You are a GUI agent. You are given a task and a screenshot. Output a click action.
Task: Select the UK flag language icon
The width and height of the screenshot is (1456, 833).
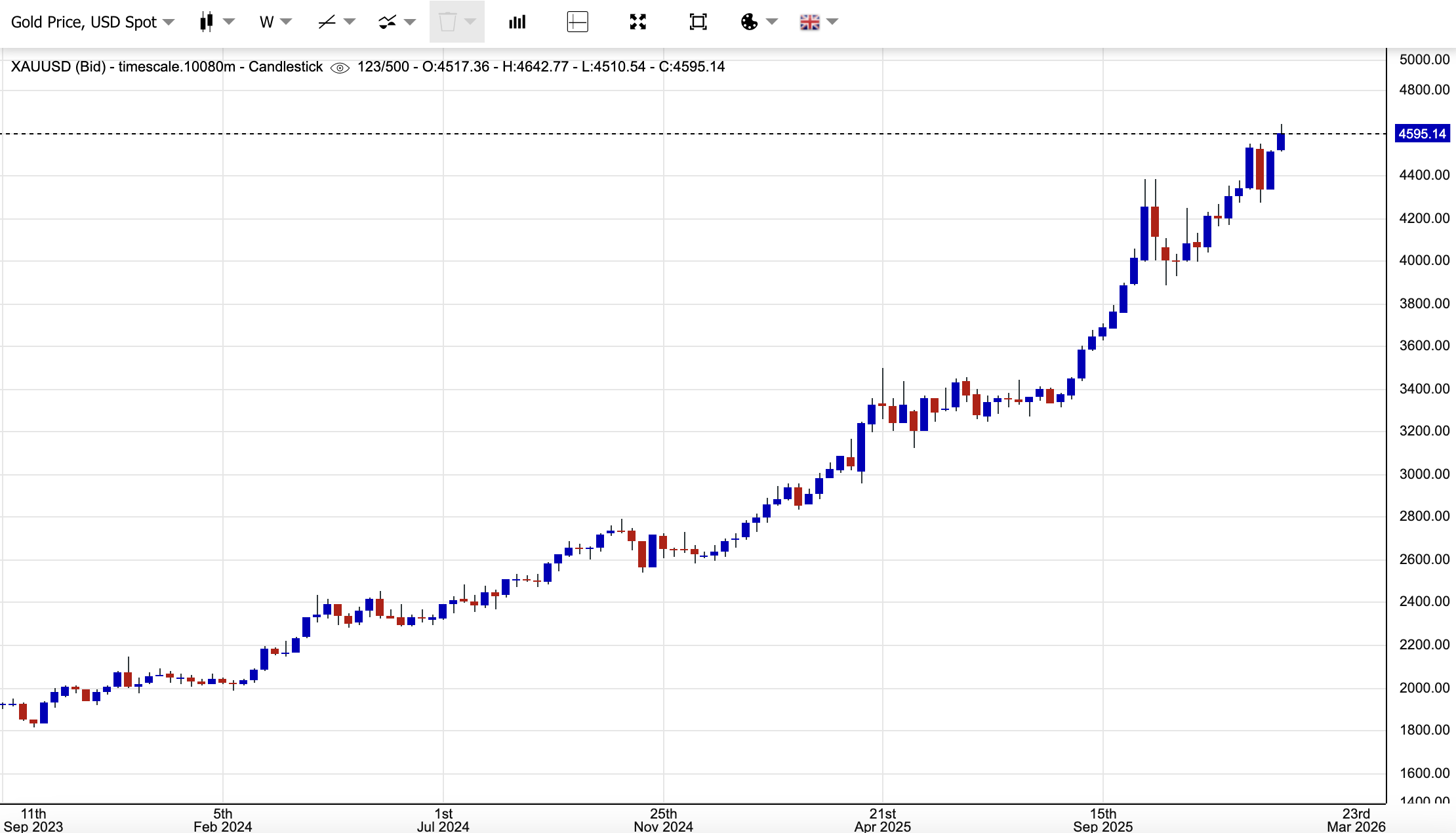click(810, 22)
